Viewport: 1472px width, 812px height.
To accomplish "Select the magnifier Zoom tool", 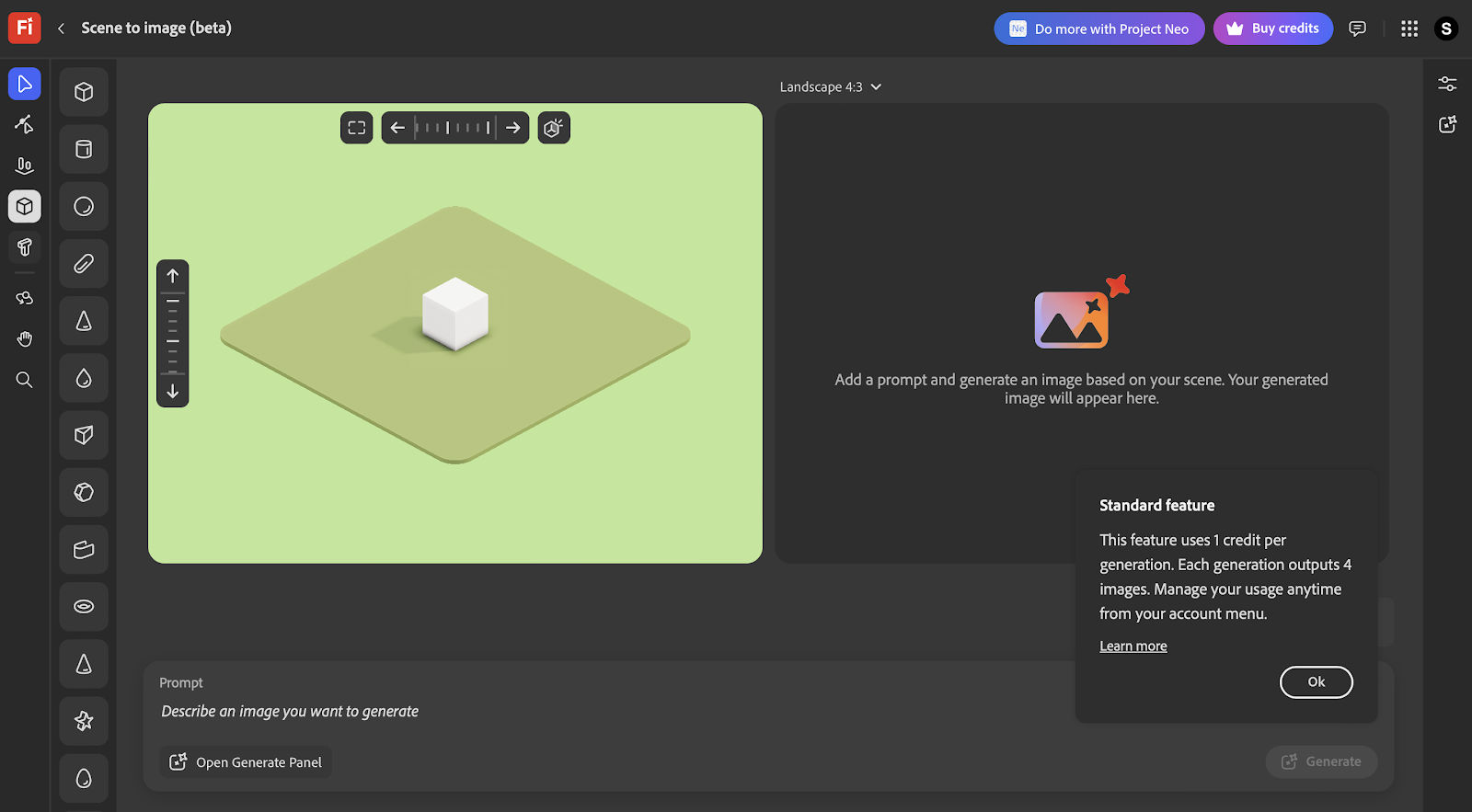I will [x=25, y=380].
